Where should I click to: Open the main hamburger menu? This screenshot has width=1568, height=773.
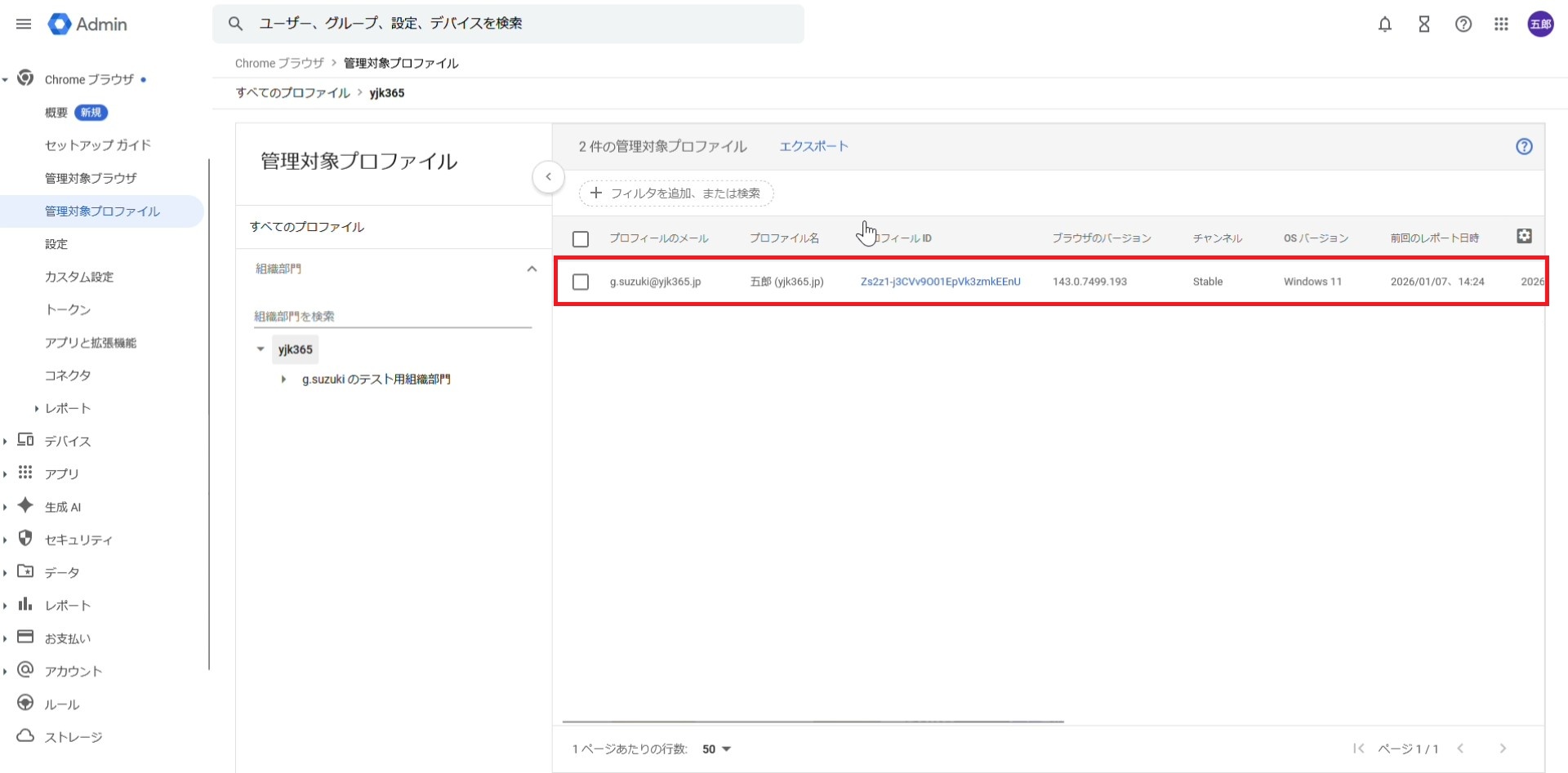[x=24, y=24]
